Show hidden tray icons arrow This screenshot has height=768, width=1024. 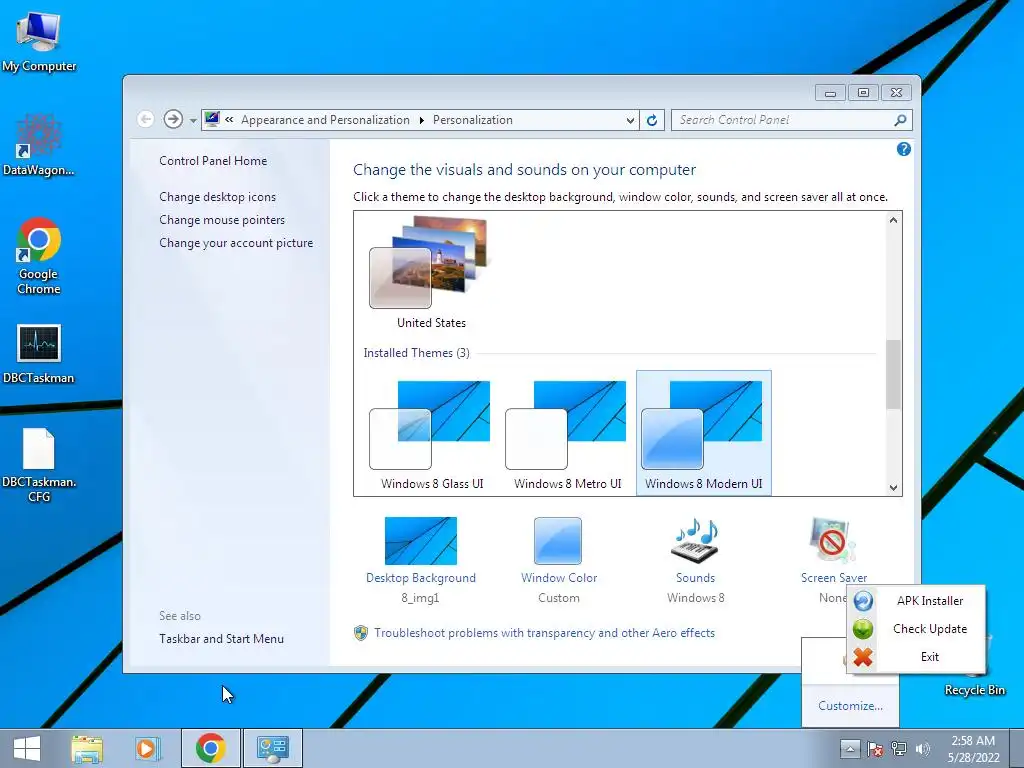[x=850, y=748]
